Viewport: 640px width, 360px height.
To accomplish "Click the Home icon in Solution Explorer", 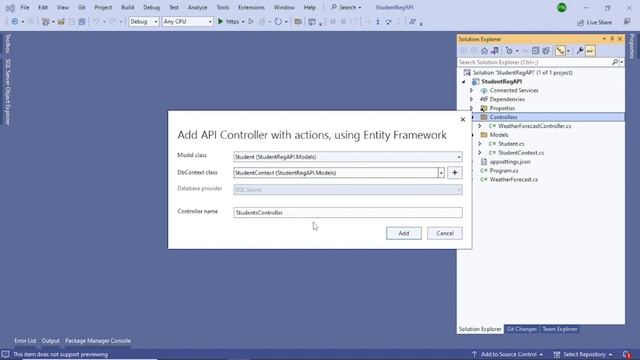I will (x=484, y=51).
